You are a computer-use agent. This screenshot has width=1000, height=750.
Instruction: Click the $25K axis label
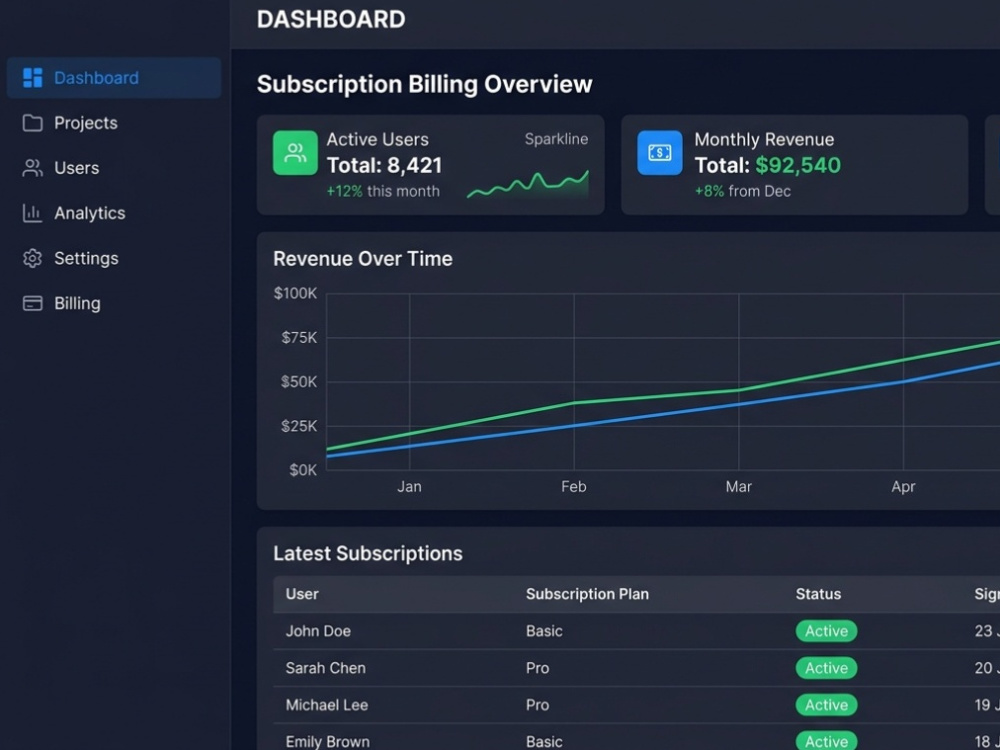pos(299,426)
